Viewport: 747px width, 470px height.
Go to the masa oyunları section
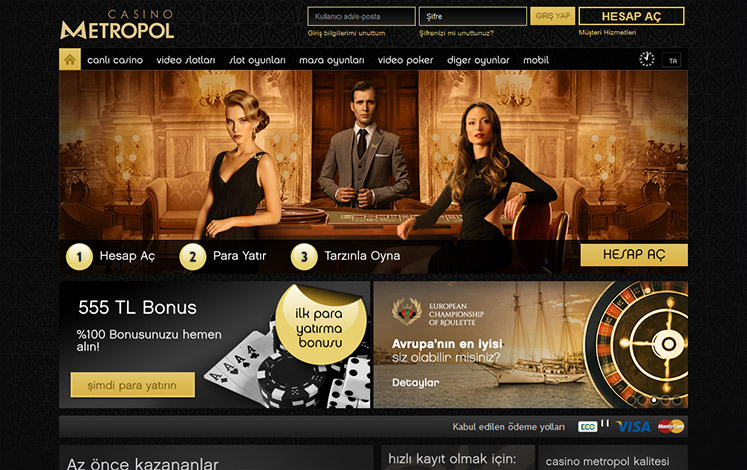coord(332,60)
